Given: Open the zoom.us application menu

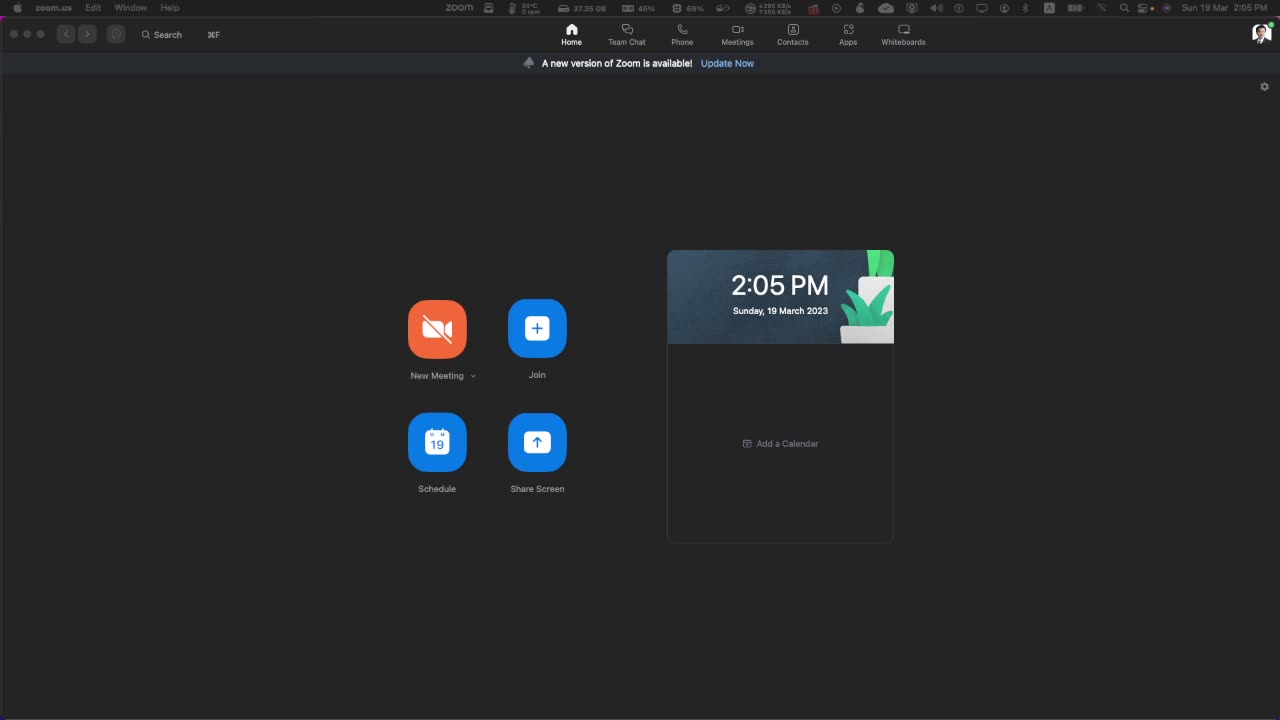Looking at the screenshot, I should [53, 8].
